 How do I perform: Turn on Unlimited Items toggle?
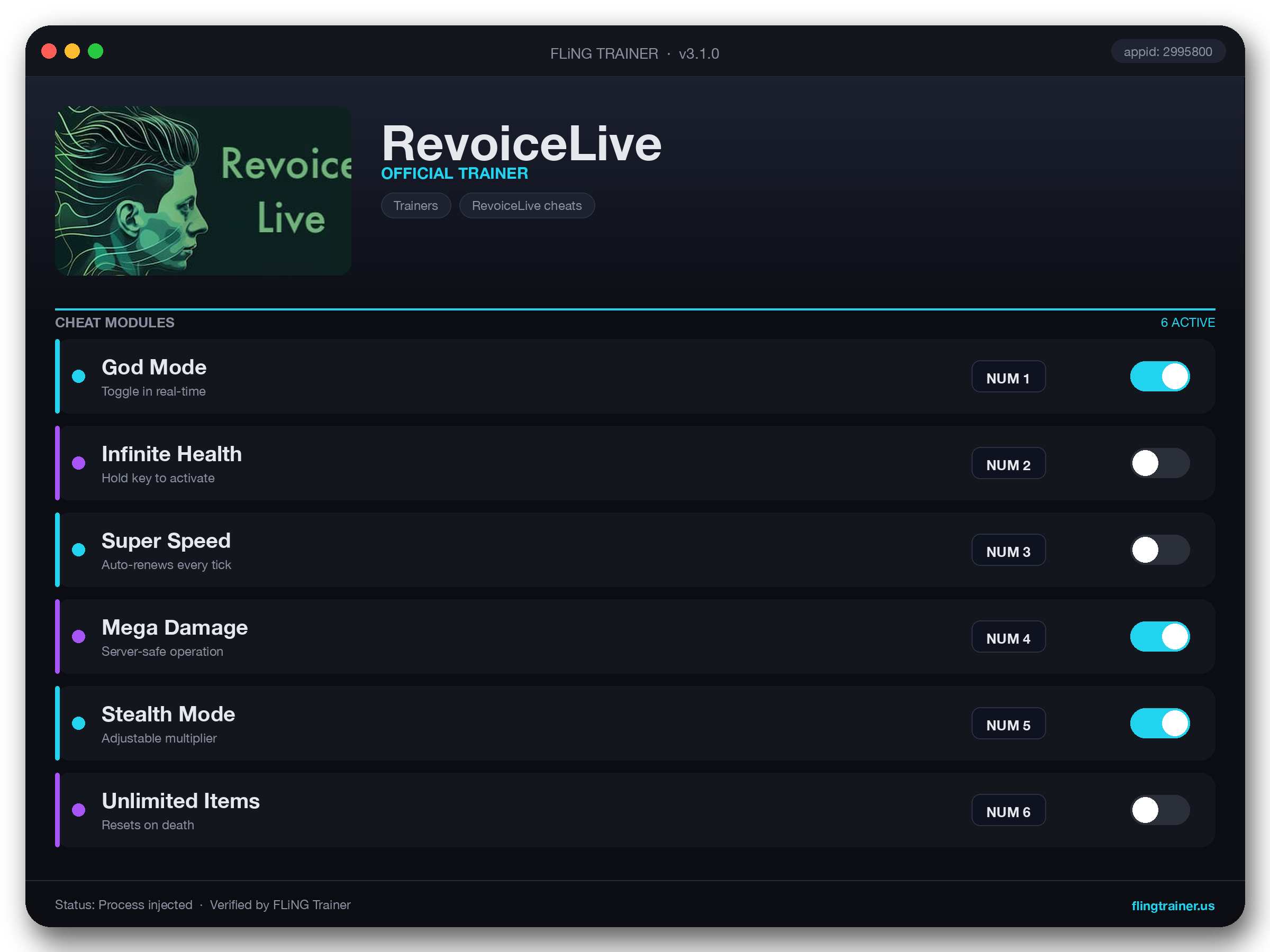point(1160,810)
